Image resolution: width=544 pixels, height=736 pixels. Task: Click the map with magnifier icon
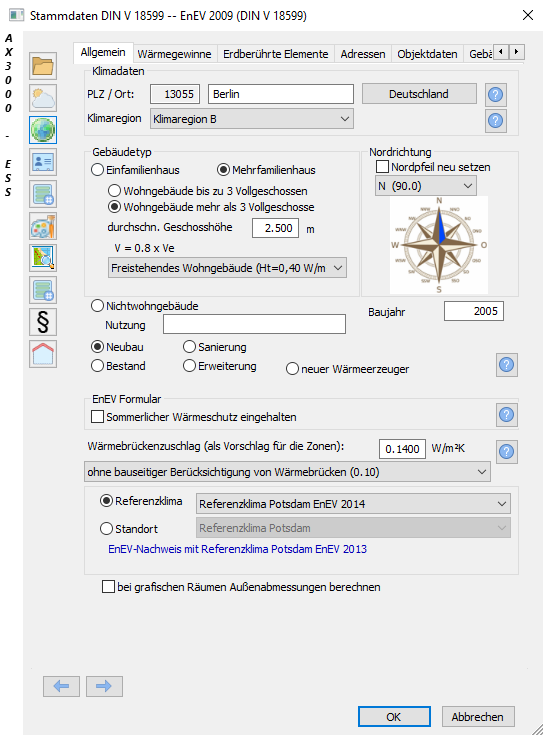click(x=43, y=258)
